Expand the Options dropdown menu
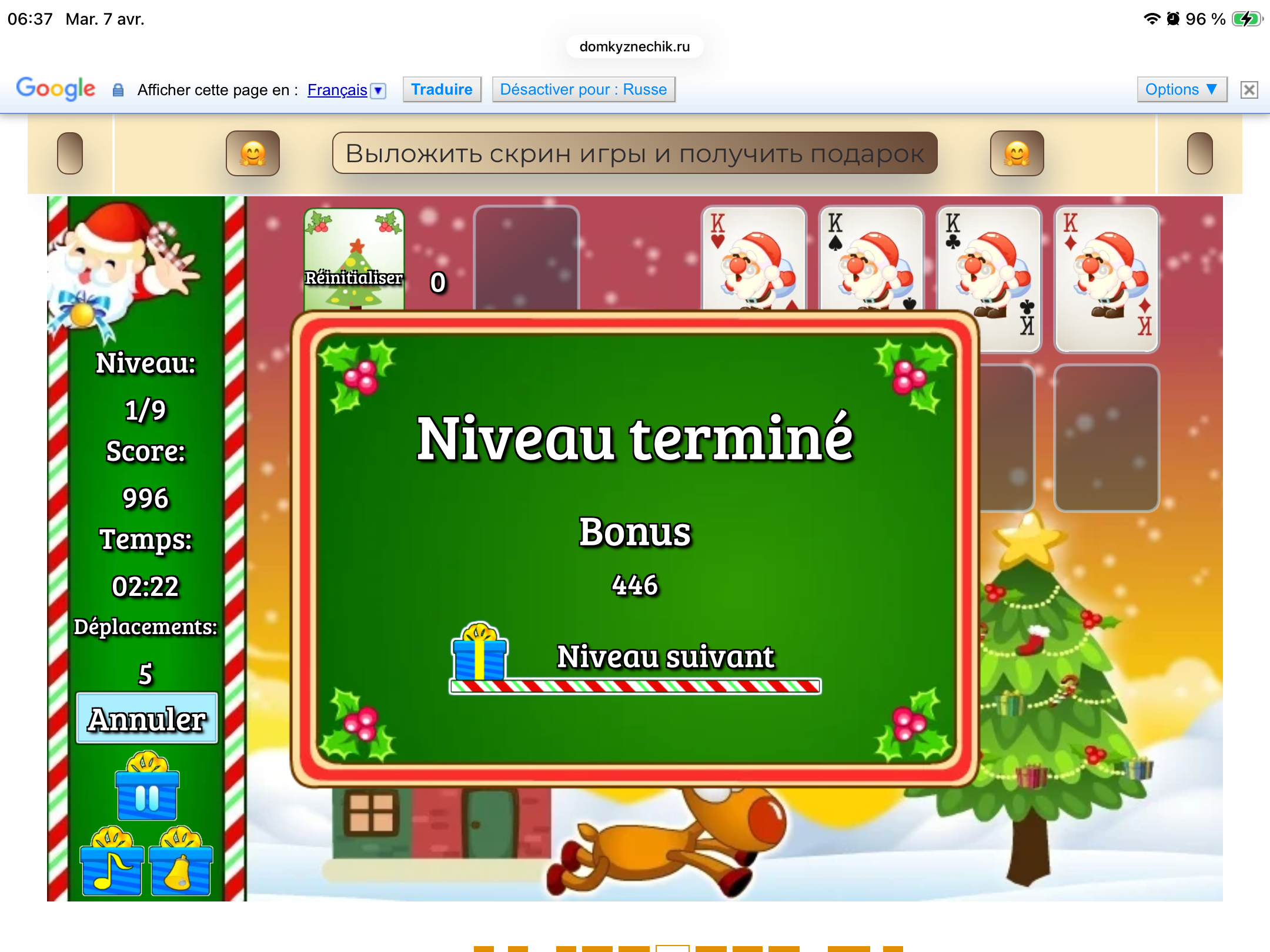Image resolution: width=1270 pixels, height=952 pixels. point(1181,89)
